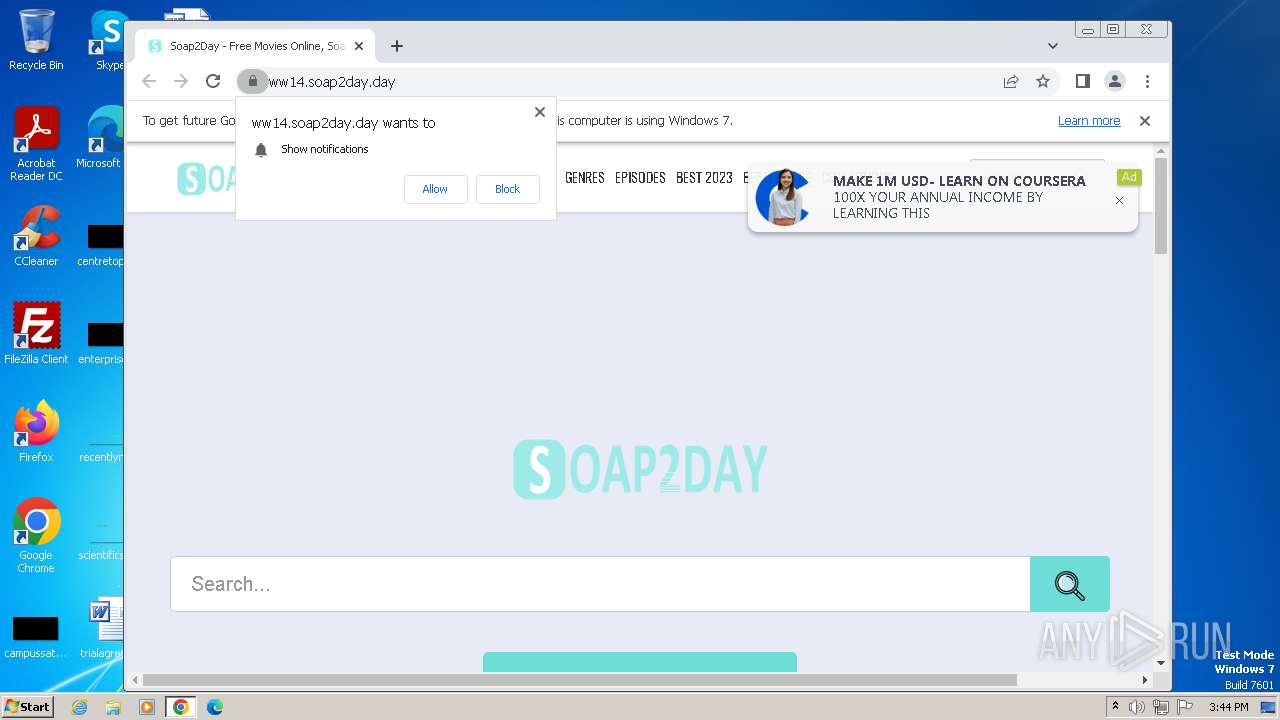Open a new browser tab
The height and width of the screenshot is (720, 1280).
pos(397,46)
